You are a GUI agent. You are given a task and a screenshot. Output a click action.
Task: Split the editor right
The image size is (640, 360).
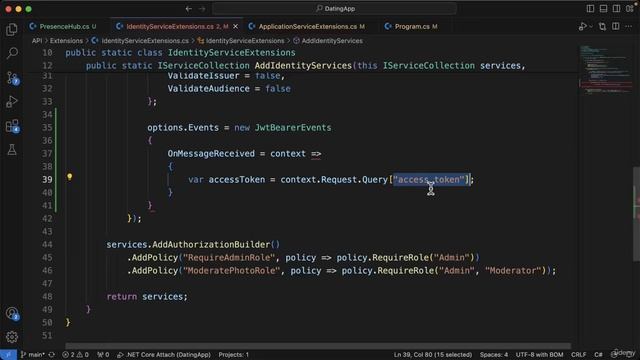click(616, 27)
